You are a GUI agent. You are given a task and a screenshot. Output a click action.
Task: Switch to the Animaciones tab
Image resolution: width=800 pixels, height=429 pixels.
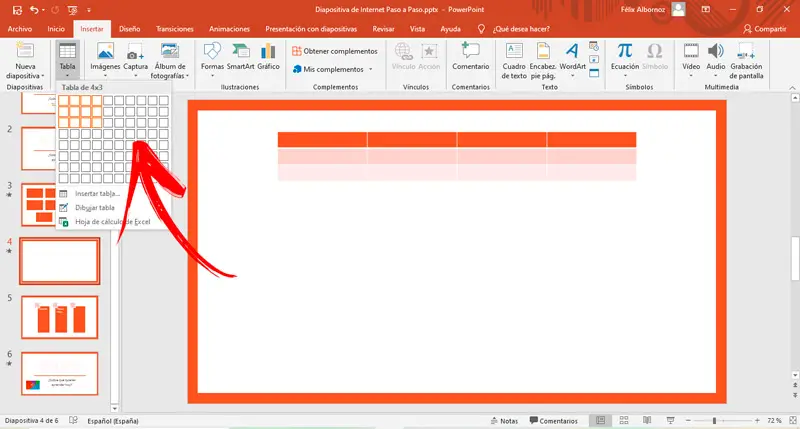coord(229,29)
